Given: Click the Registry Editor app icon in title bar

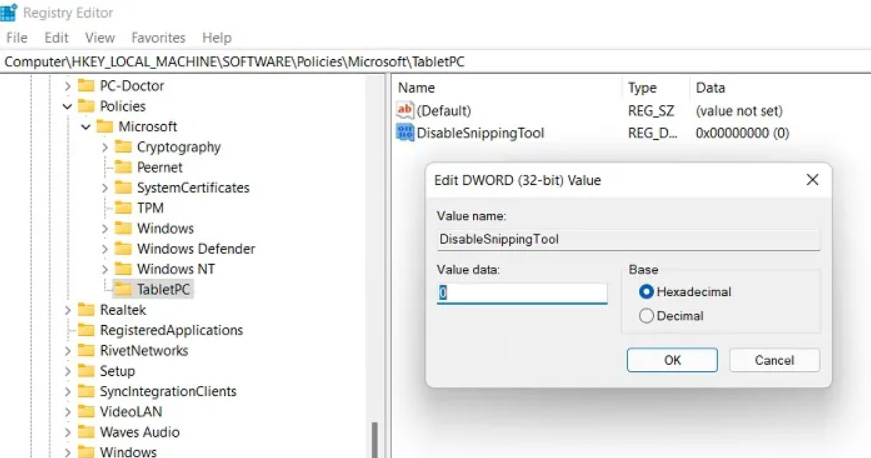Looking at the screenshot, I should 10,13.
